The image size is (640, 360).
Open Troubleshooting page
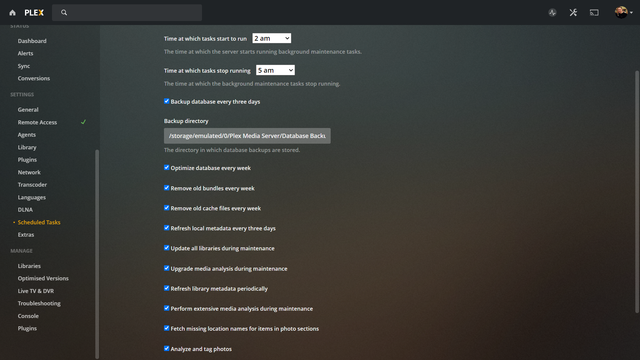pos(39,303)
